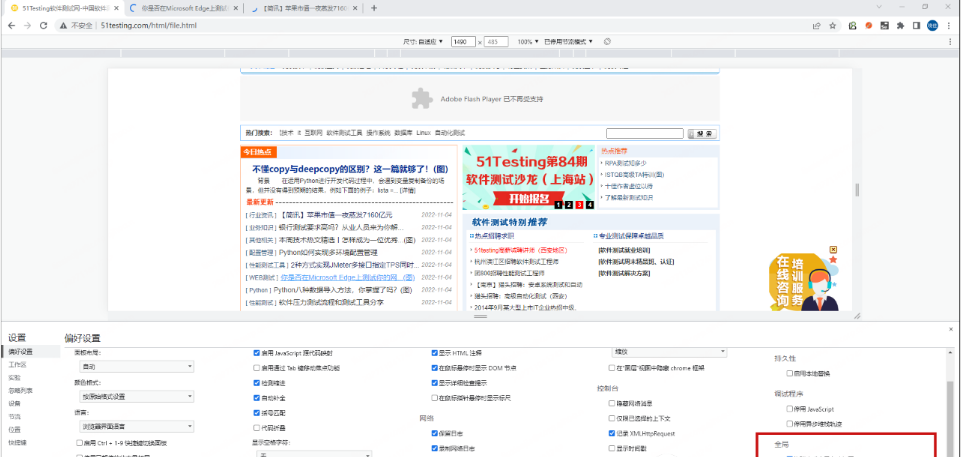
Task: Click the orange round extension icon
Action: tap(868, 26)
